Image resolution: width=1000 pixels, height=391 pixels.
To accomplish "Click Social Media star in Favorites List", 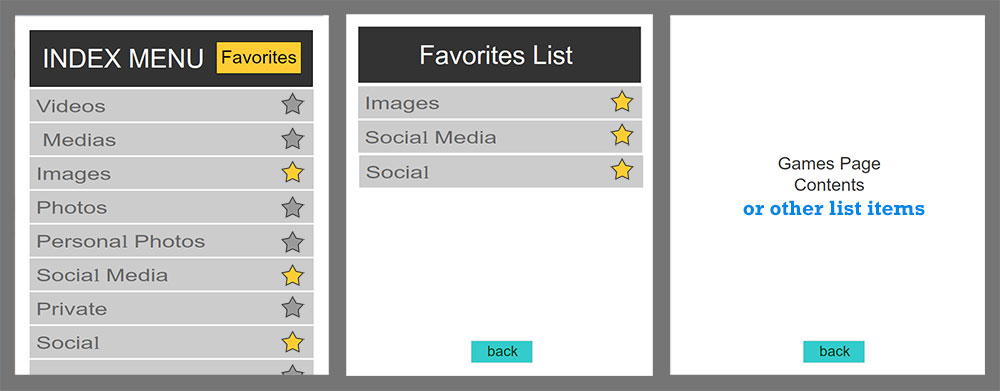I will pos(622,135).
